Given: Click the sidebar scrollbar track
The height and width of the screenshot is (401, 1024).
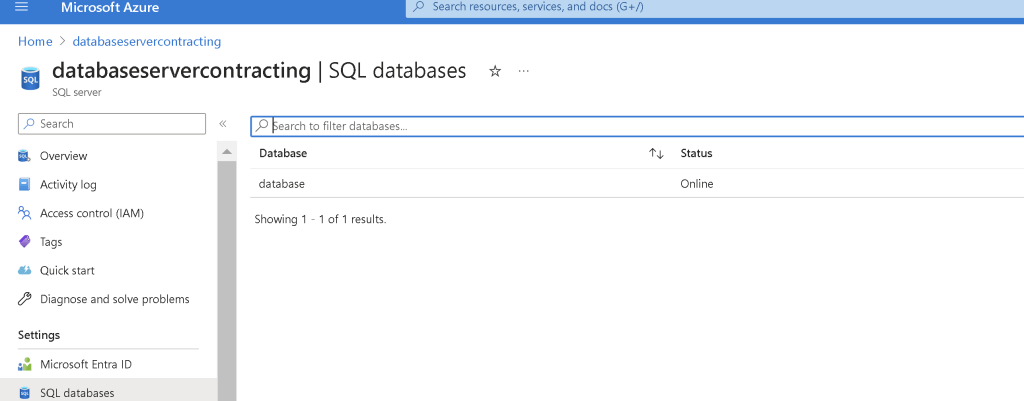Looking at the screenshot, I should [x=227, y=281].
